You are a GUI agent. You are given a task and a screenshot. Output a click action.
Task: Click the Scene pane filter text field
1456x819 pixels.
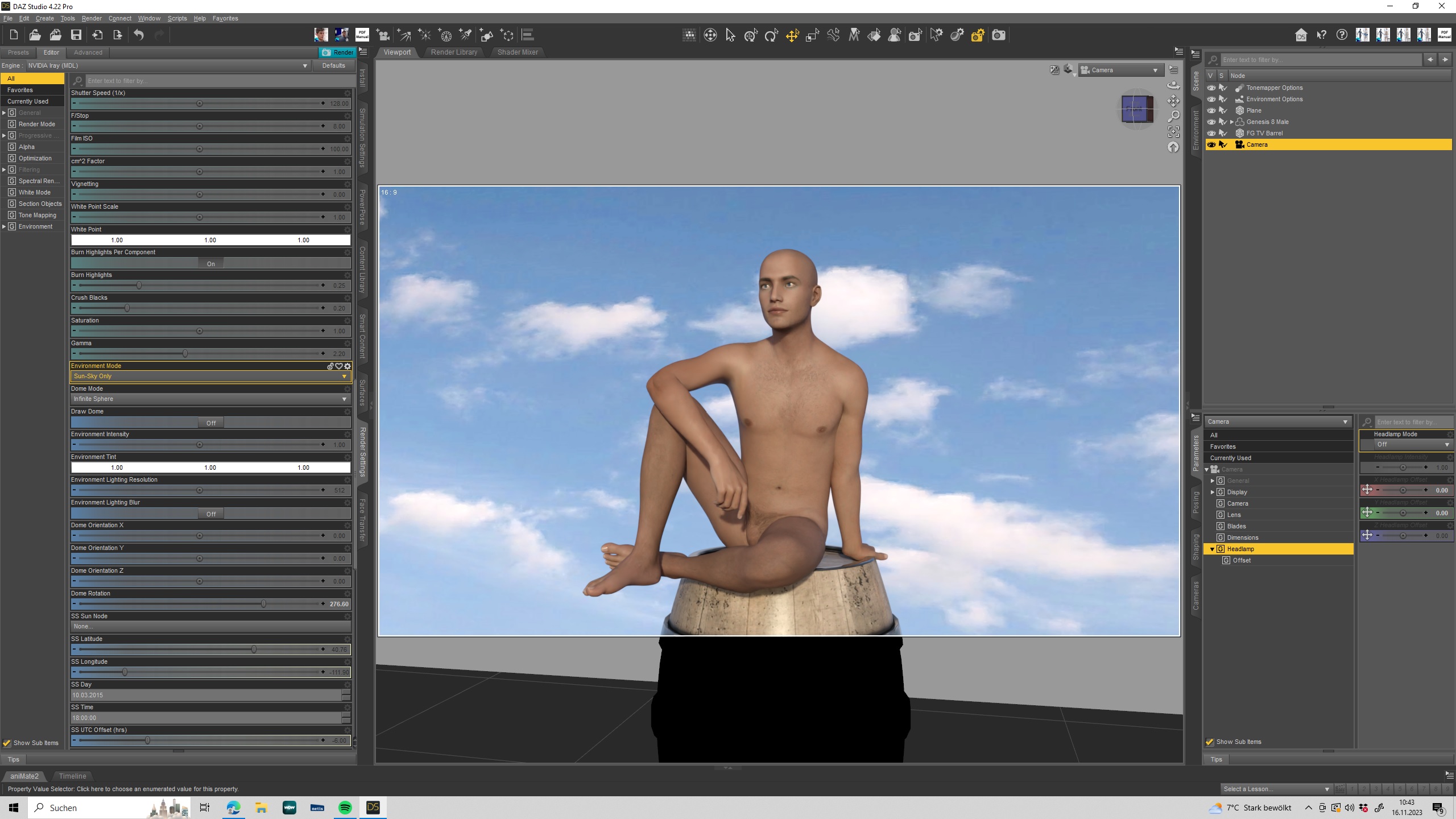[x=1319, y=60]
